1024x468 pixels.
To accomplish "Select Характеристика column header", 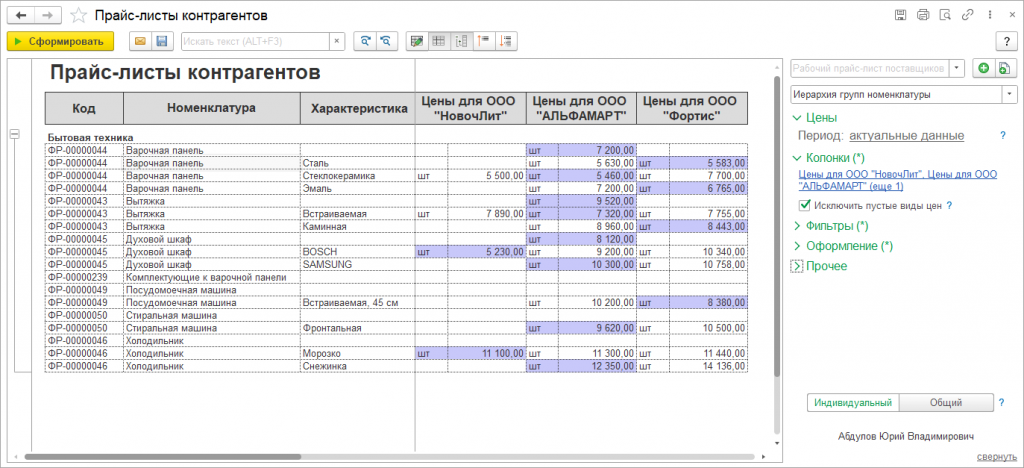I will click(358, 108).
